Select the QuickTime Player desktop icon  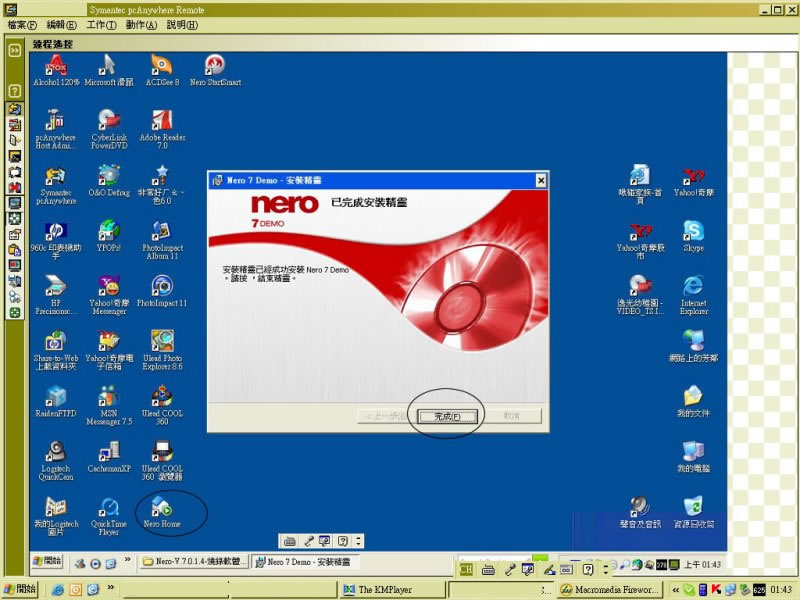[x=109, y=516]
